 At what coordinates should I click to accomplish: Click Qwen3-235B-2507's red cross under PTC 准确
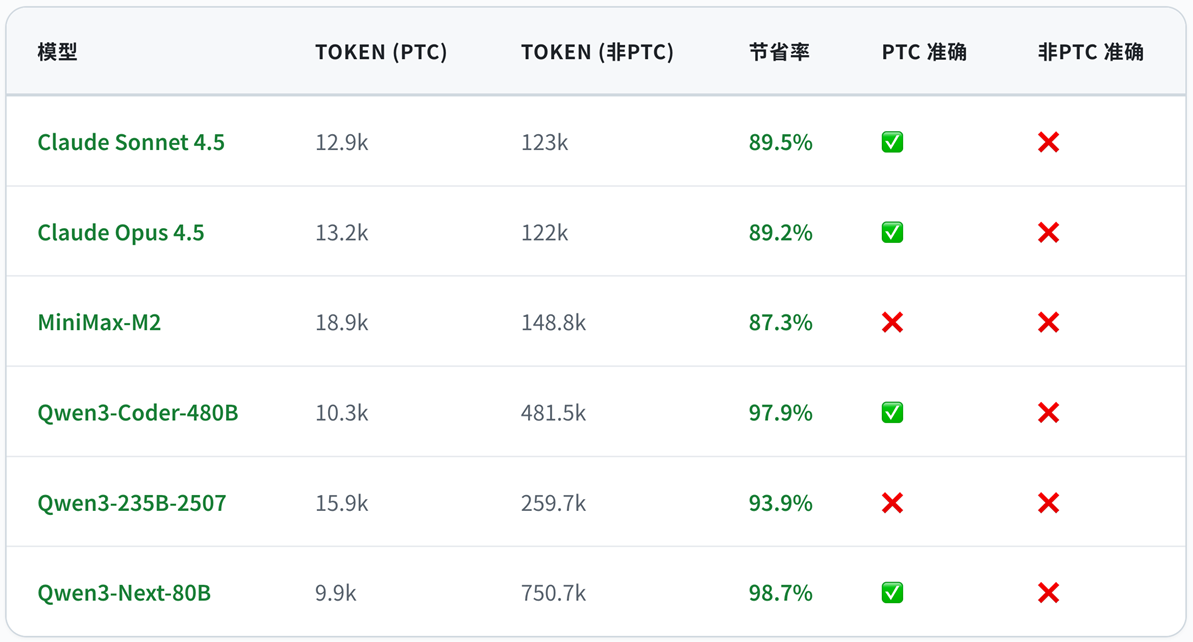point(892,503)
